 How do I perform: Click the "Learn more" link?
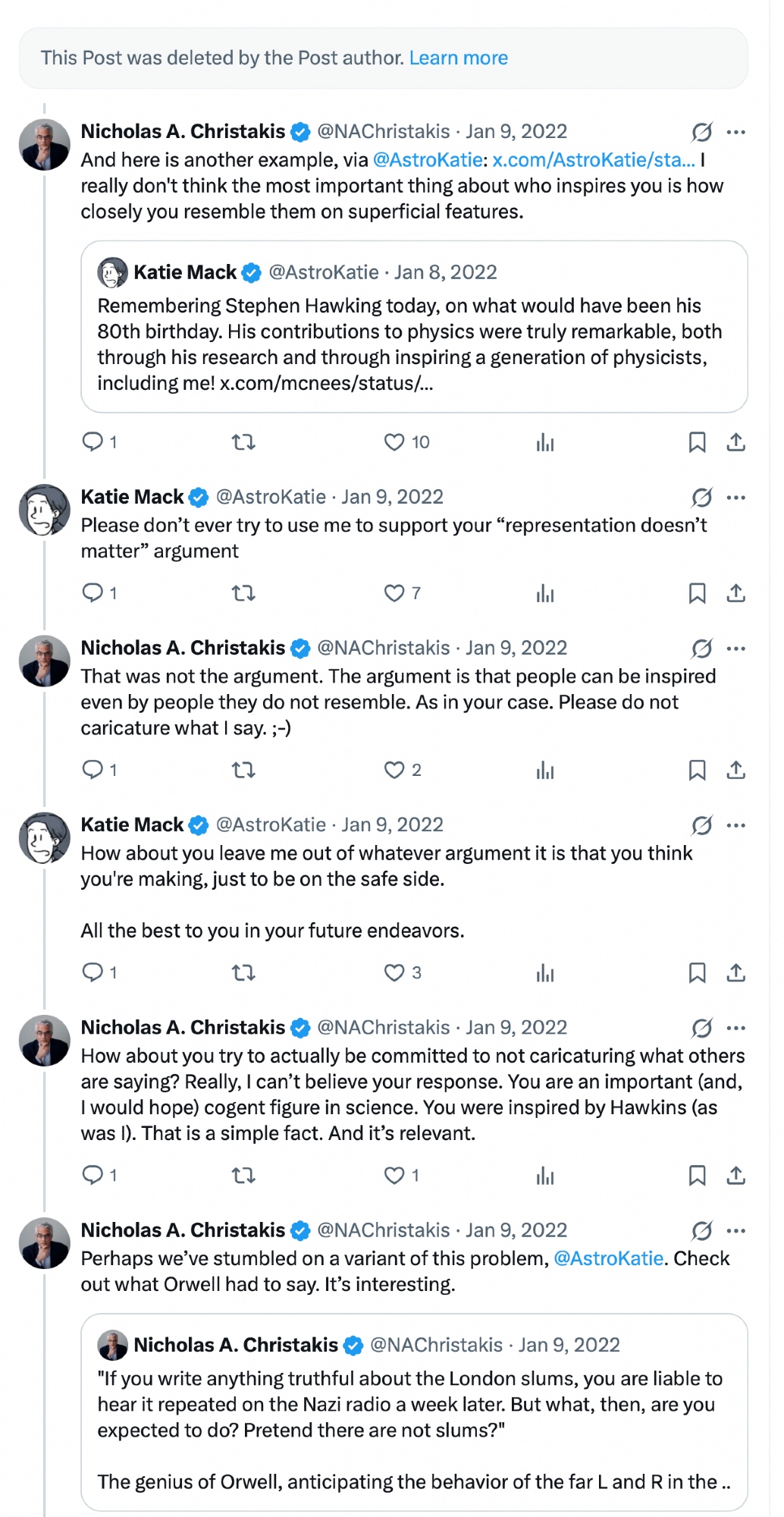[458, 58]
